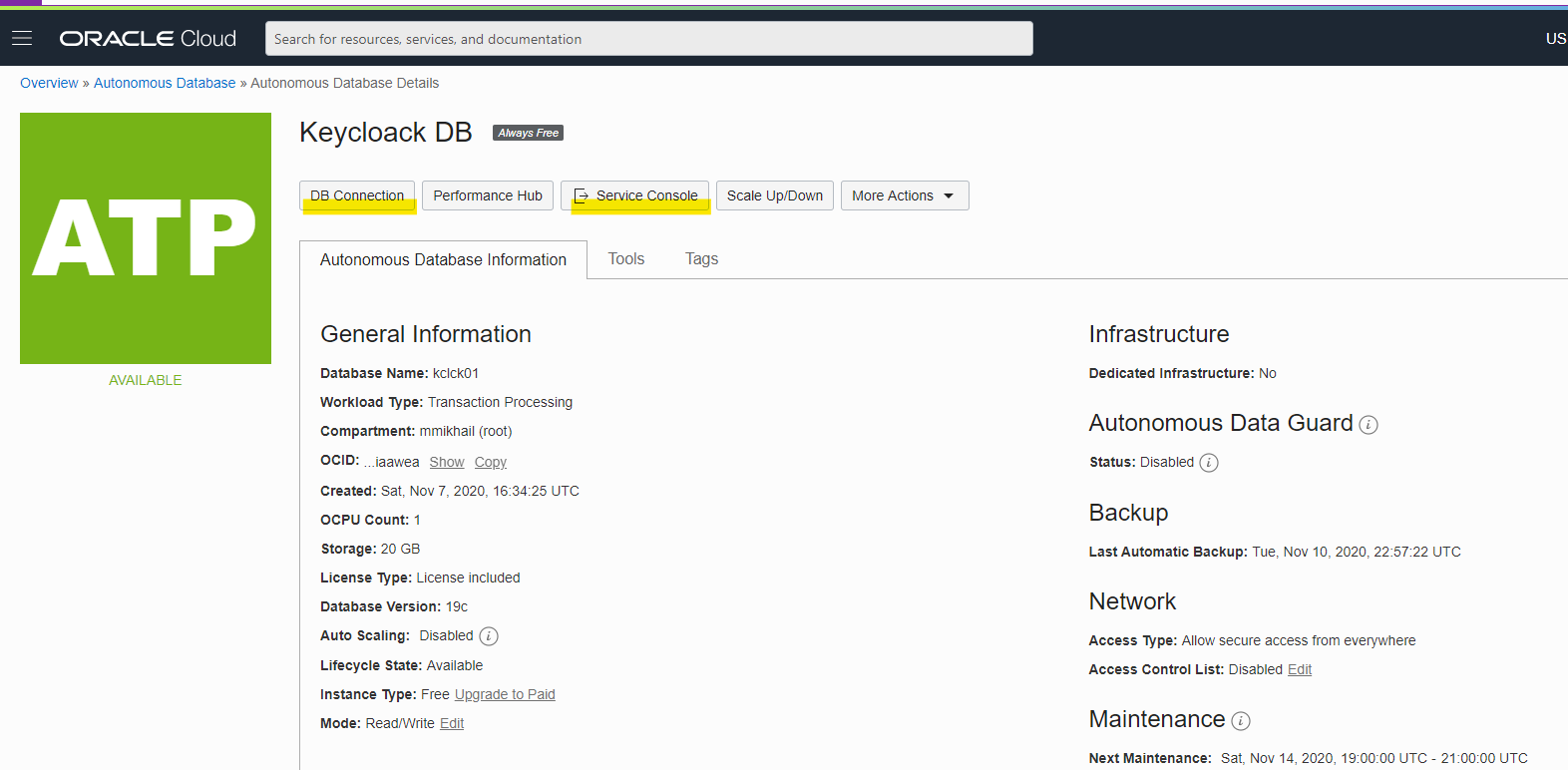Copy the OCID
1568x770 pixels.
pos(491,462)
